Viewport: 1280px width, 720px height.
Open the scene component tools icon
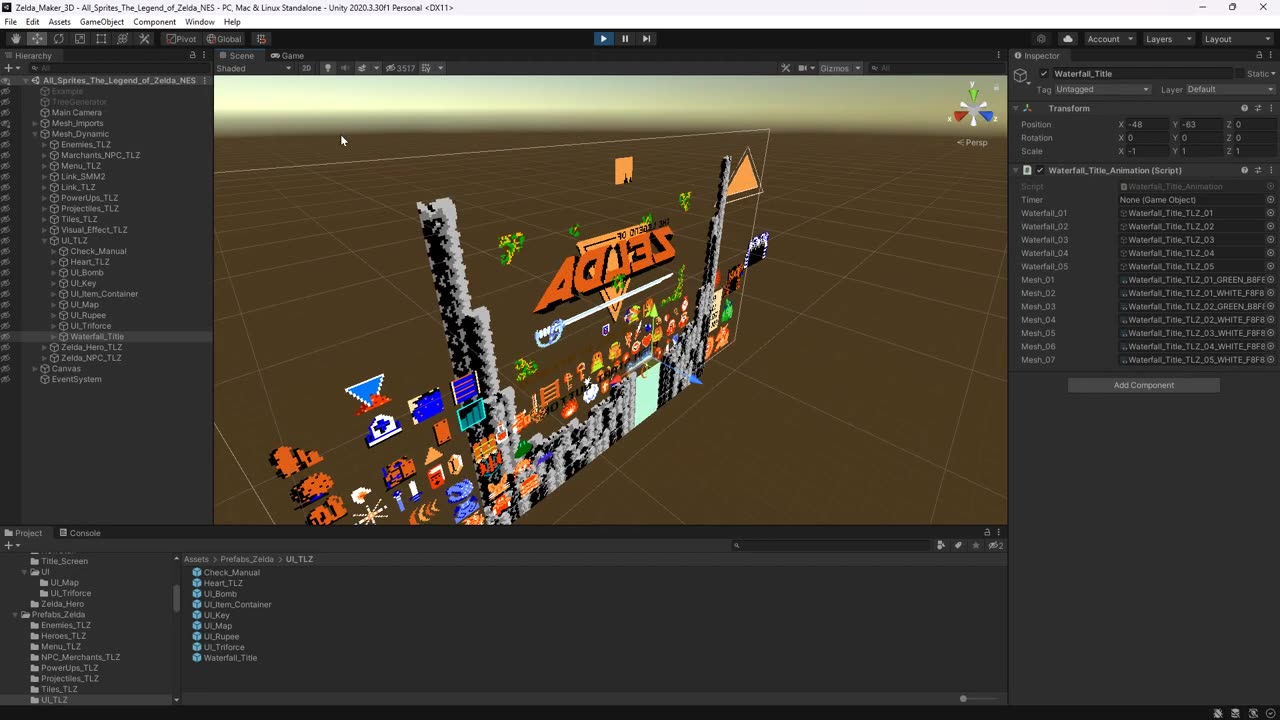pyautogui.click(x=786, y=68)
